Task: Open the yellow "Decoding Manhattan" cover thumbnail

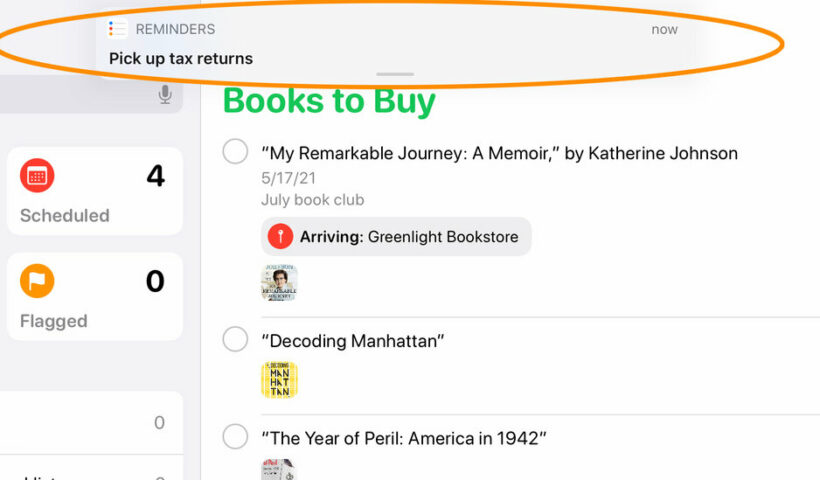Action: pyautogui.click(x=279, y=380)
